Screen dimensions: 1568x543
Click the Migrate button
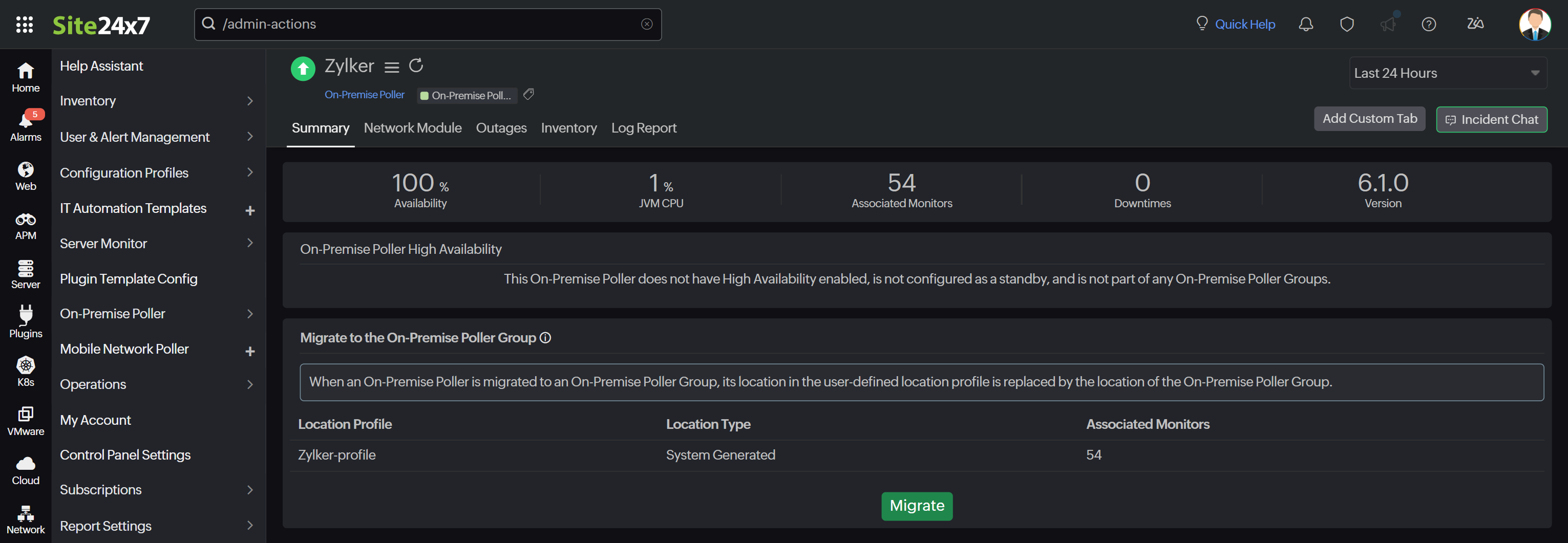(x=917, y=505)
